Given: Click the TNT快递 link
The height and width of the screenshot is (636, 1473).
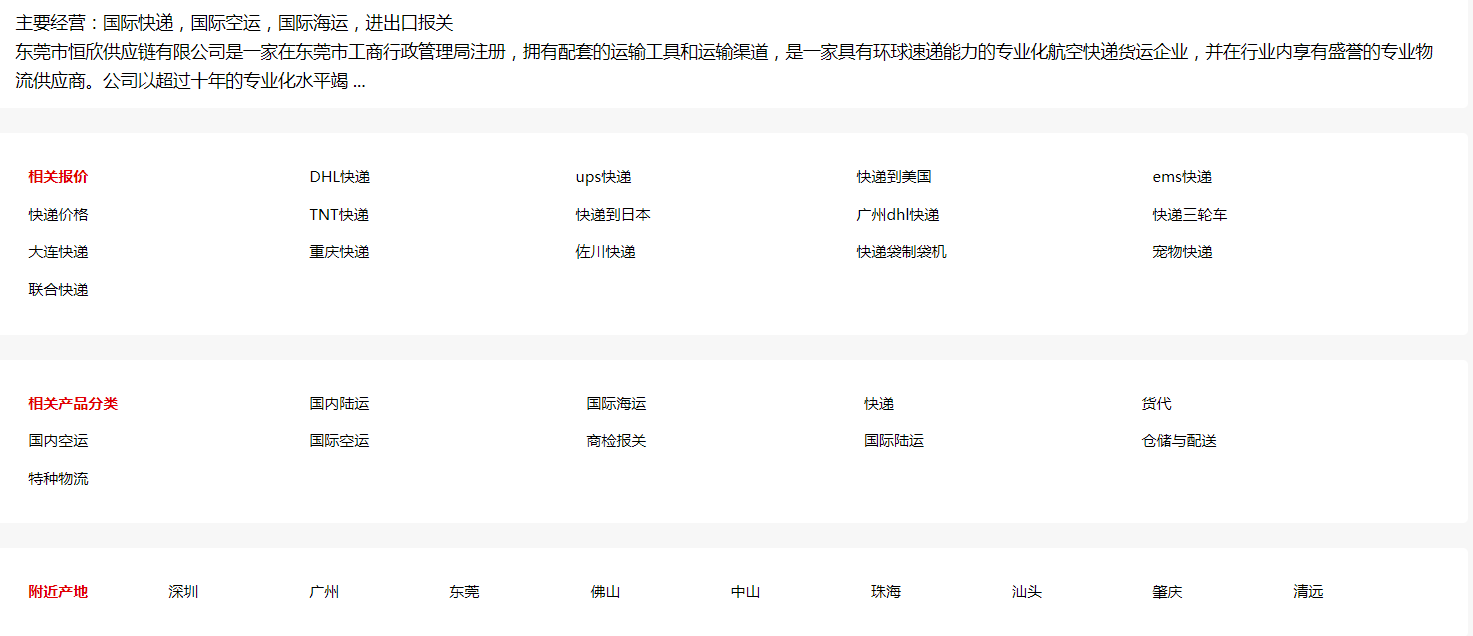Looking at the screenshot, I should point(339,215).
